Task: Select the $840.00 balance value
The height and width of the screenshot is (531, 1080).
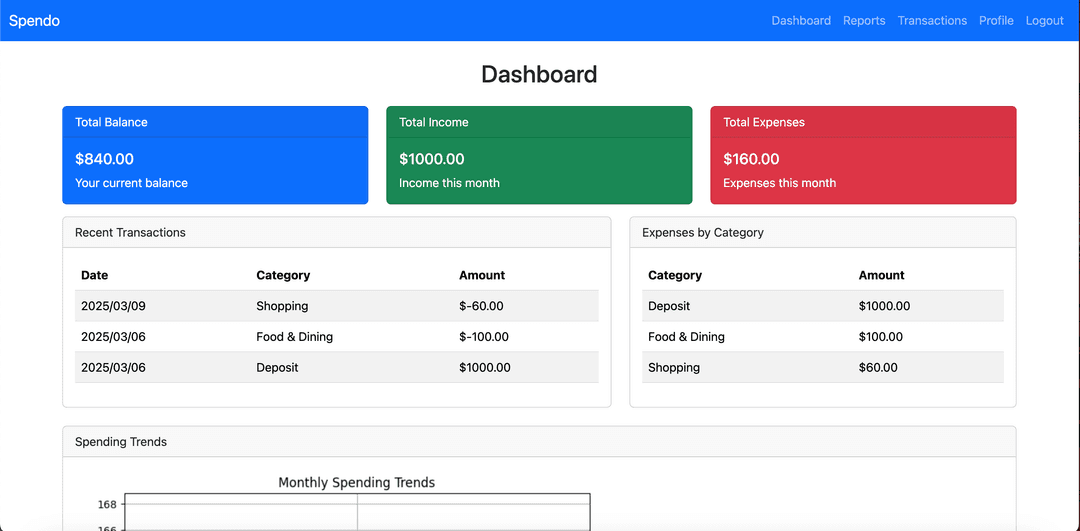Action: point(104,159)
